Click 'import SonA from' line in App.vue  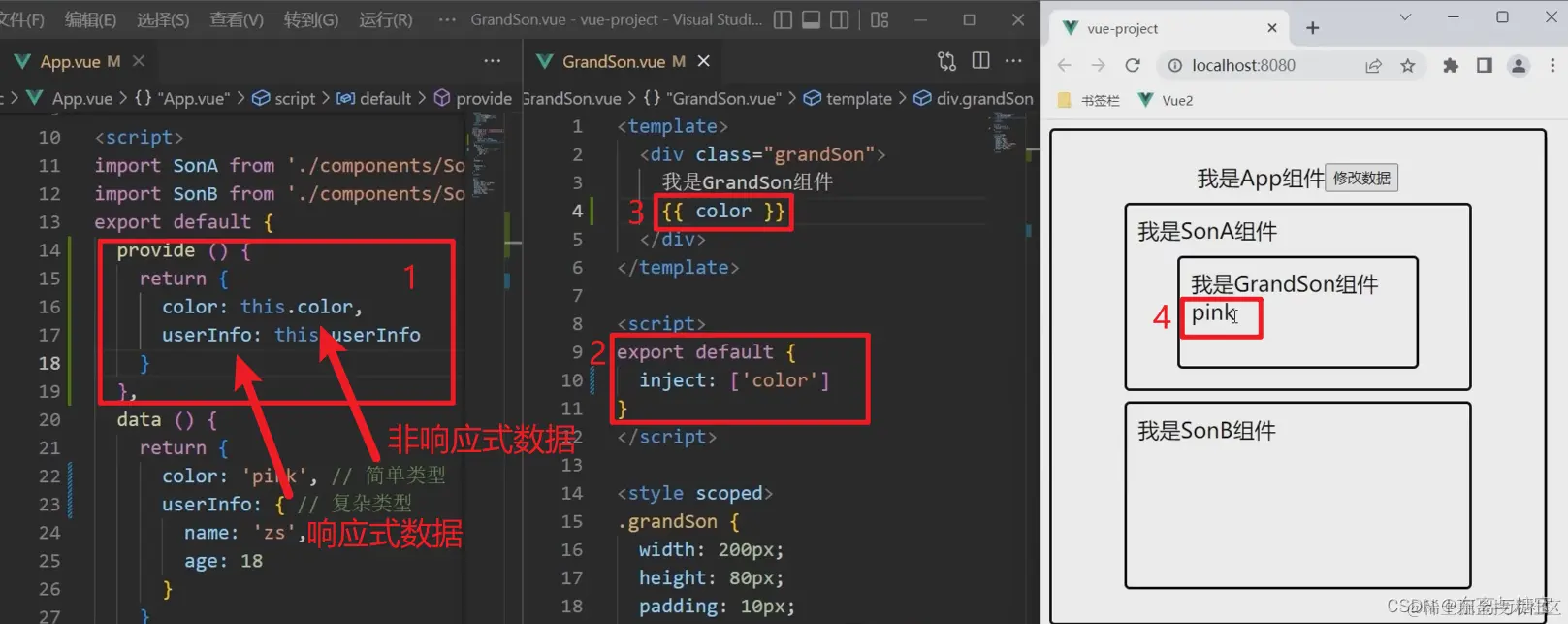(280, 165)
